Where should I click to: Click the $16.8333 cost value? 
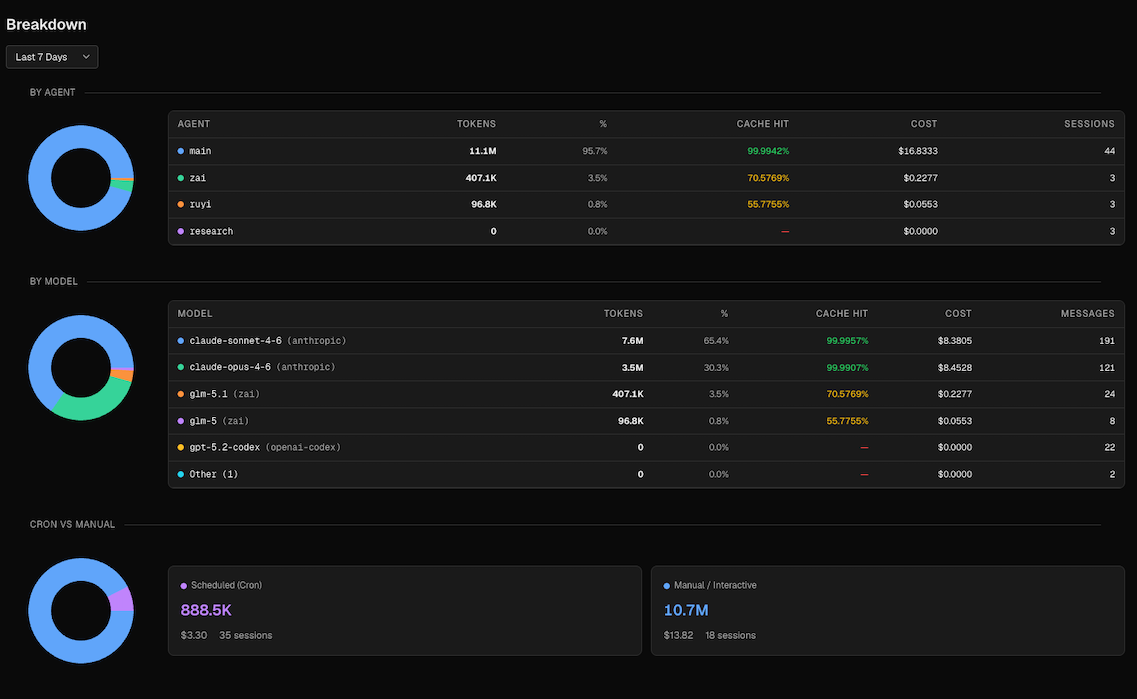pyautogui.click(x=918, y=151)
